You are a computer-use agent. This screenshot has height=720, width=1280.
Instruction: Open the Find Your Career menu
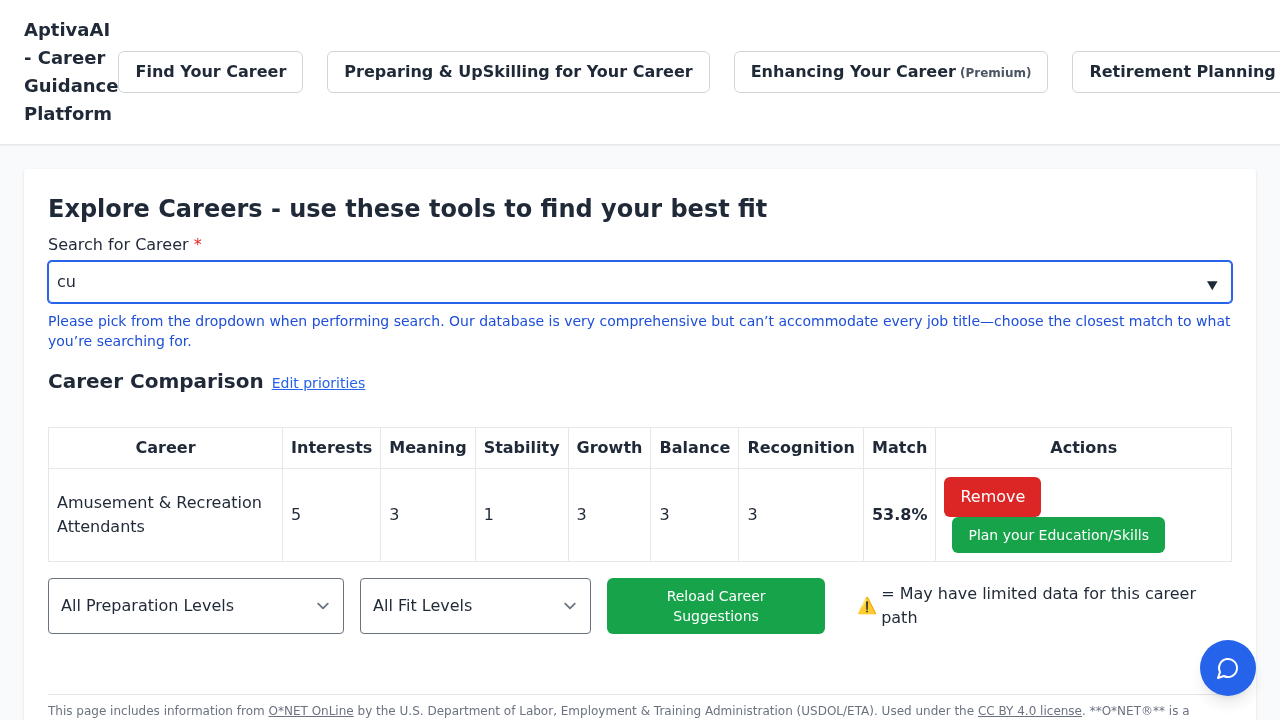[210, 72]
